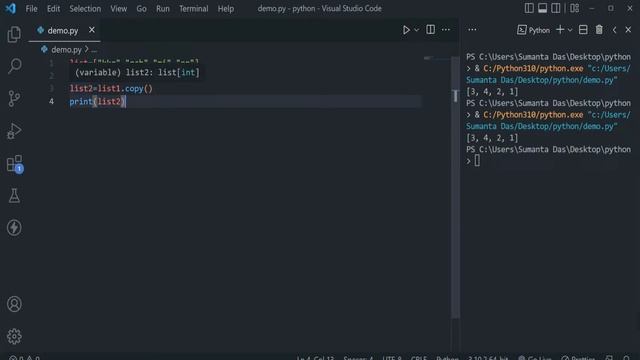Open the Accounts menu icon
640x360 pixels.
[x=14, y=304]
